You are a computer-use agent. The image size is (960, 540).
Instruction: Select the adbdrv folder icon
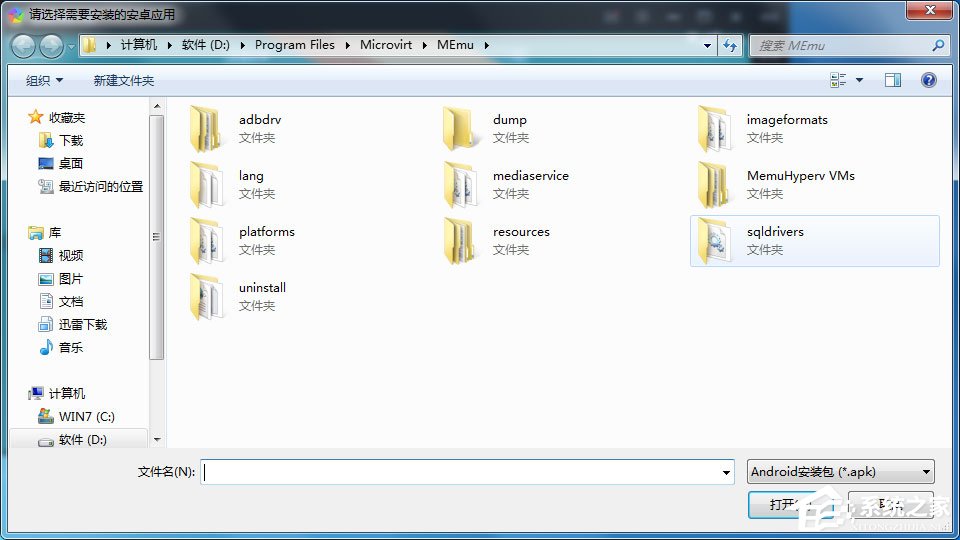point(206,128)
